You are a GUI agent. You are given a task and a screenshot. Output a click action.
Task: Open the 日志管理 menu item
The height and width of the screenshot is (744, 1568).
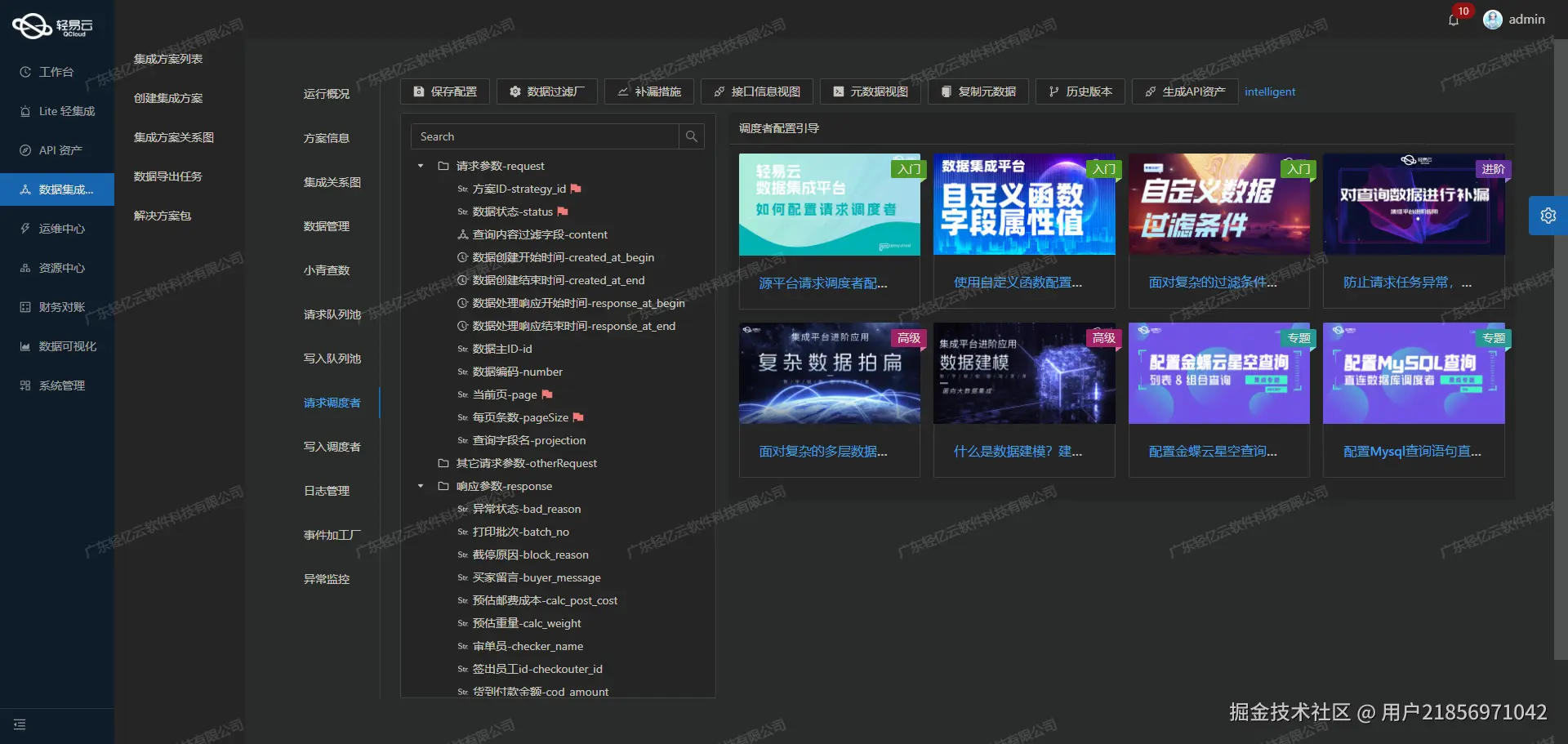coord(326,490)
